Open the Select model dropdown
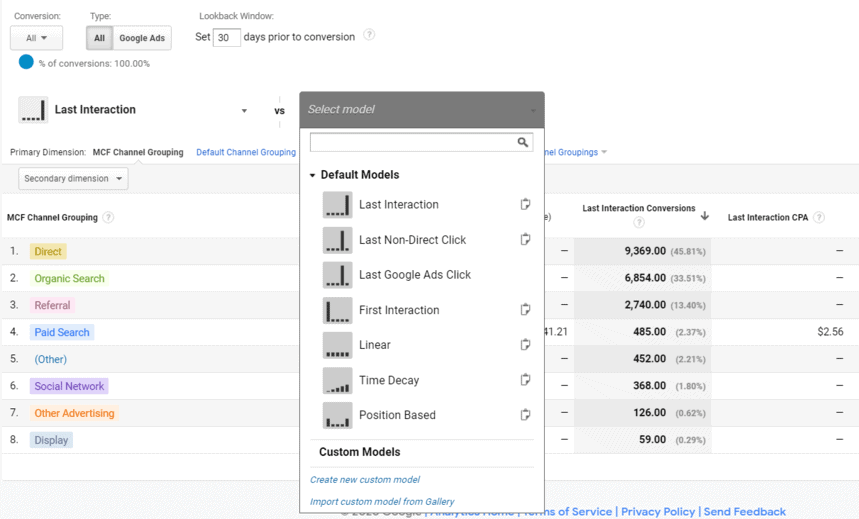859x519 pixels. point(422,110)
